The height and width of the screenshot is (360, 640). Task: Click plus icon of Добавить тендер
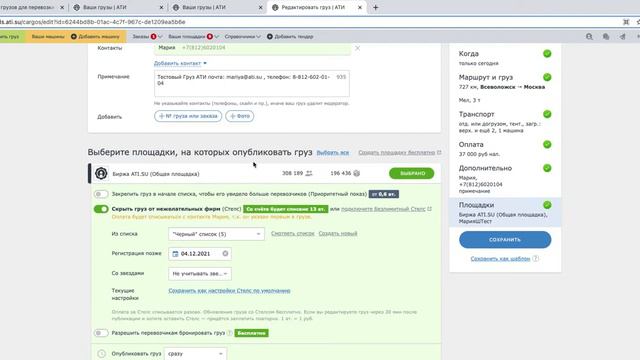[270, 37]
